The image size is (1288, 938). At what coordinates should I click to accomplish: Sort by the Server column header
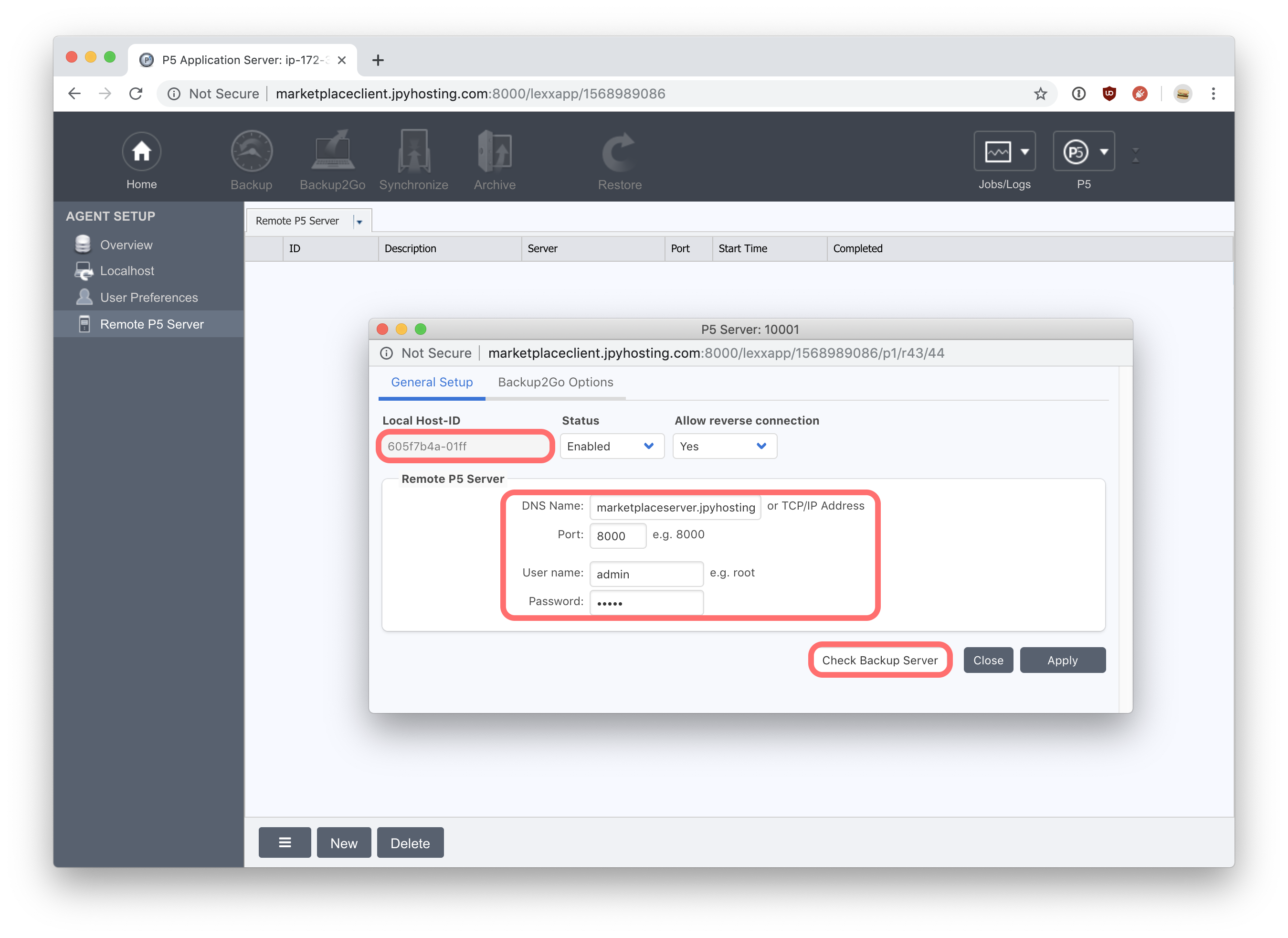tap(593, 249)
